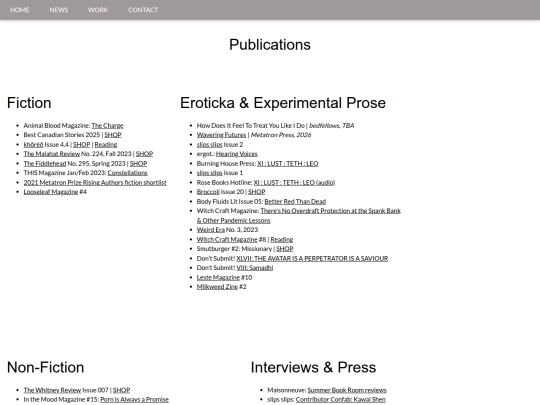Open the Wavering Futures link
This screenshot has height=405, width=540.
point(221,135)
